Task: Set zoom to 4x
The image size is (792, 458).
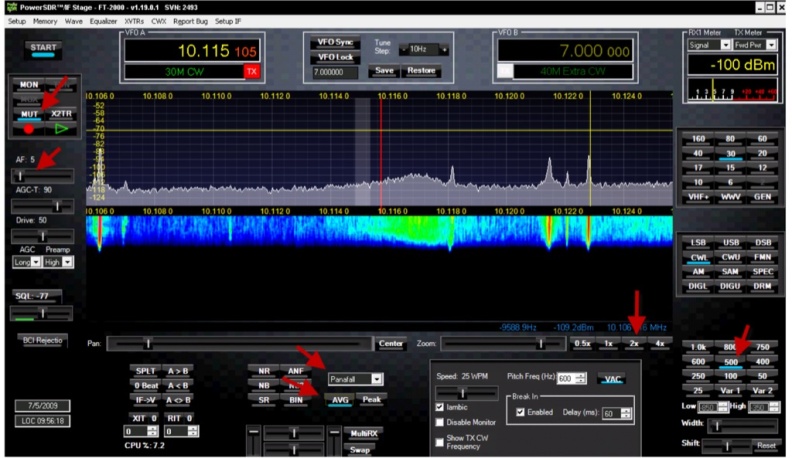Action: [x=659, y=343]
